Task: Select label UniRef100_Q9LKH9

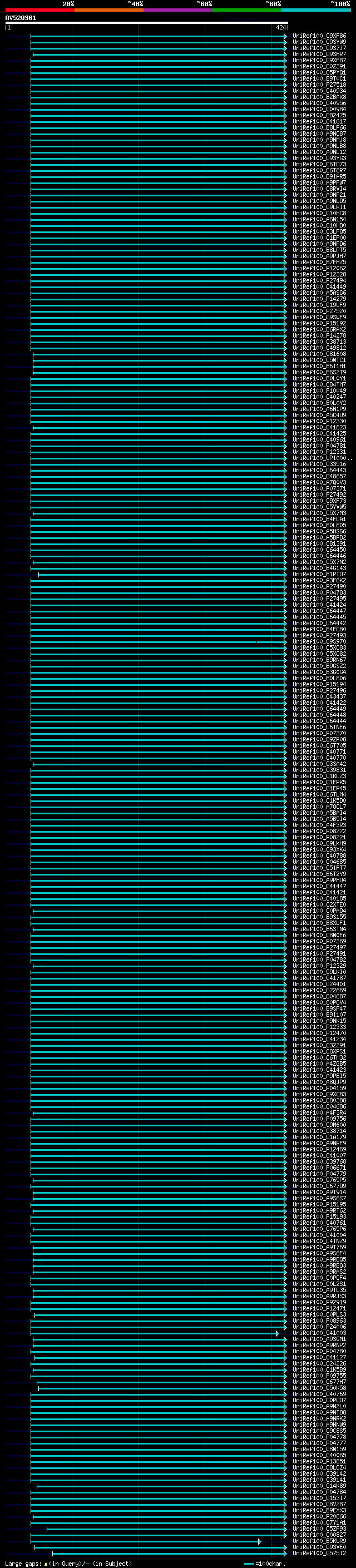Action: (319, 844)
